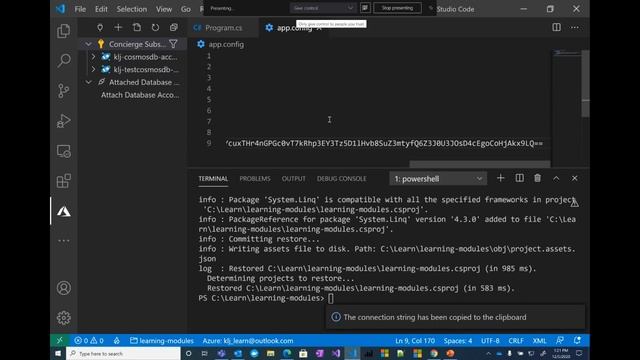640x360 pixels.
Task: Open the Go menu
Action: (x=186, y=9)
